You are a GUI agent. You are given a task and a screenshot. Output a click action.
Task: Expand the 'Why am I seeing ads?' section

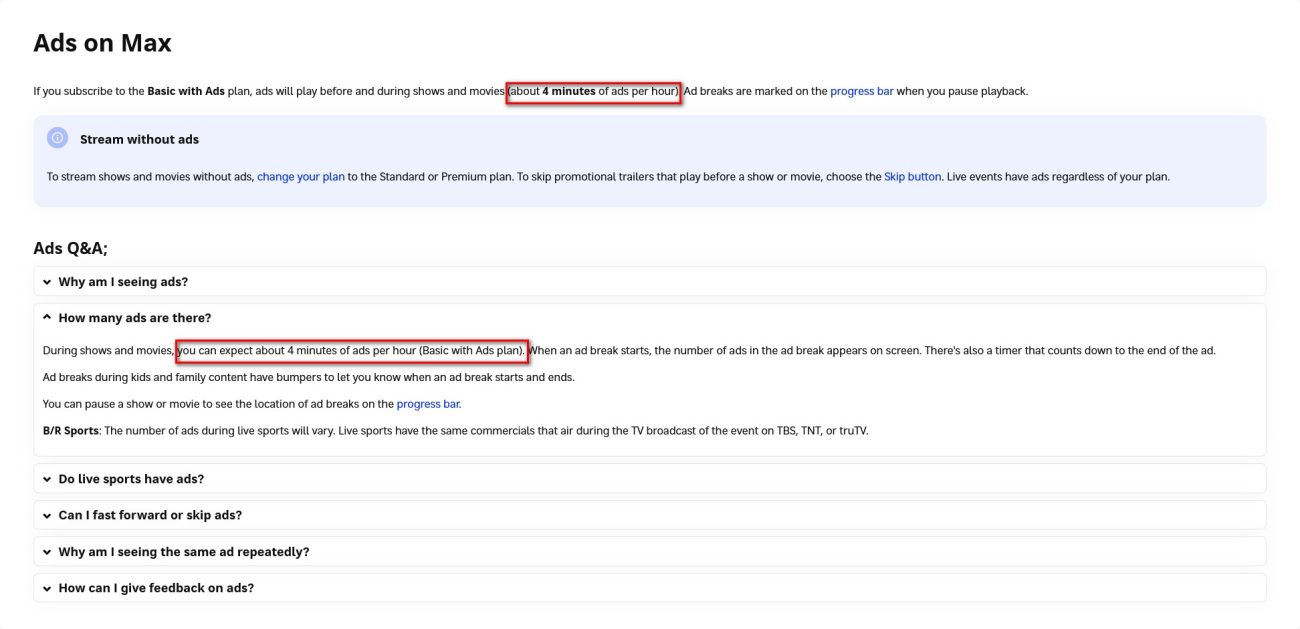pyautogui.click(x=123, y=282)
